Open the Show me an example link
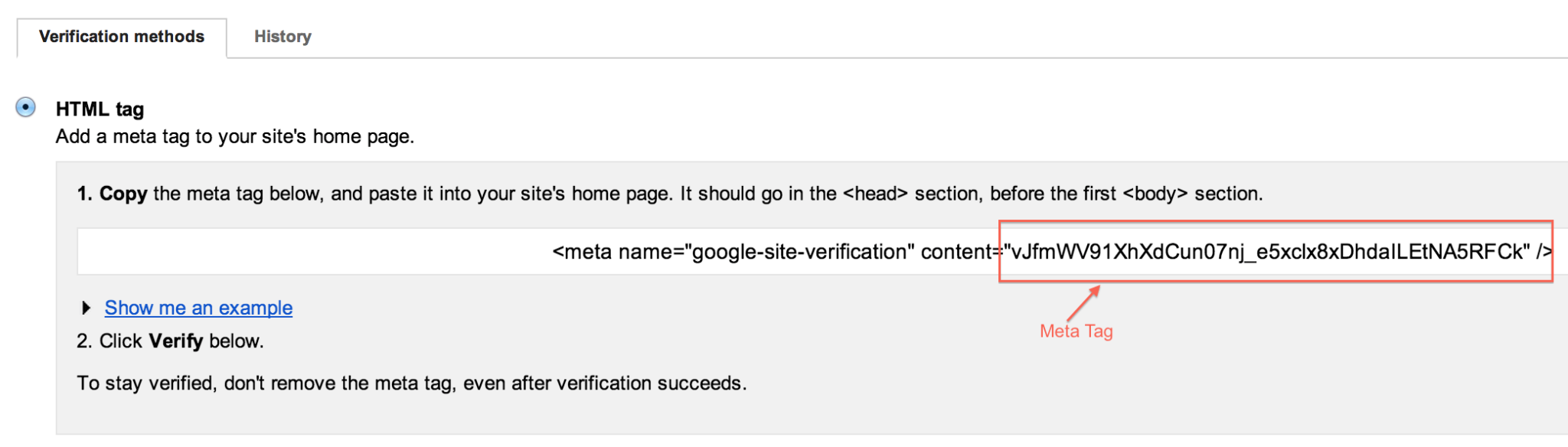This screenshot has height=447, width=1568. (198, 308)
